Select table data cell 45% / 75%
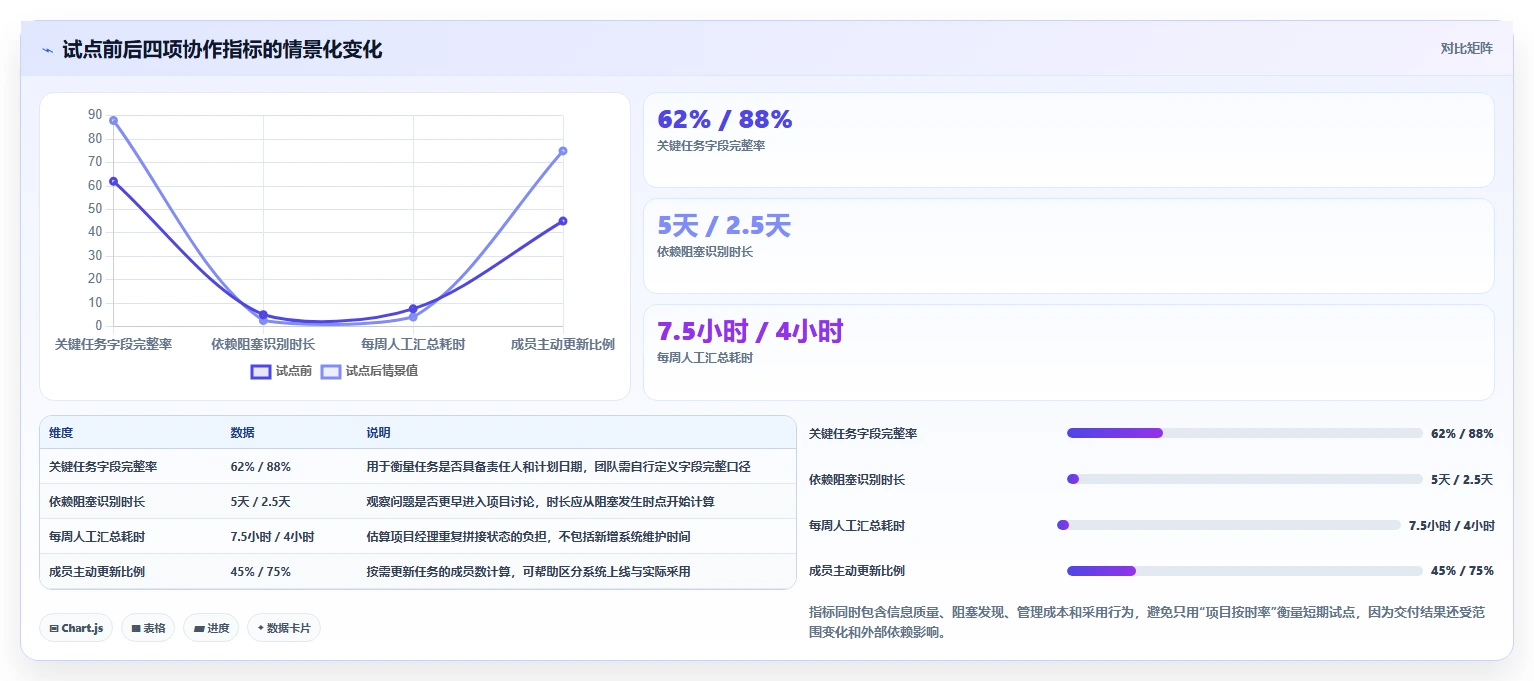This screenshot has width=1534, height=681. pos(260,572)
